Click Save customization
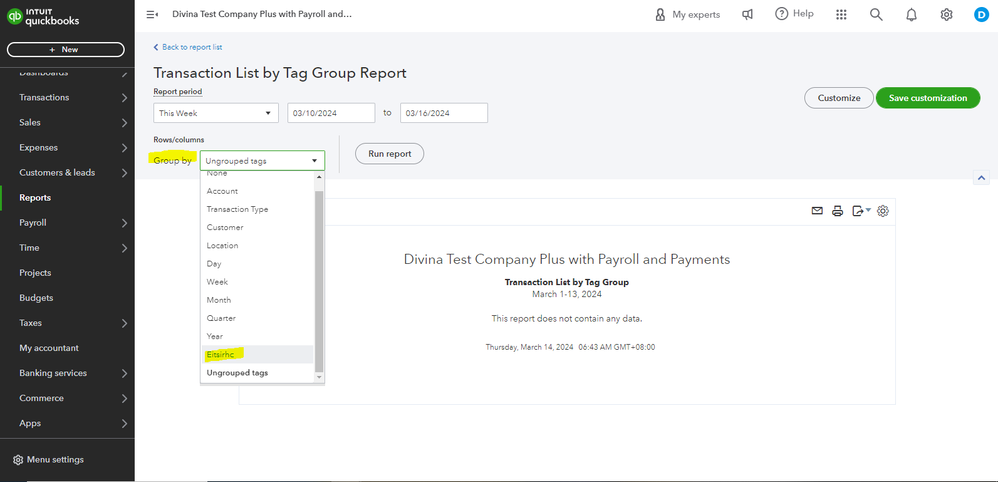 [x=928, y=98]
